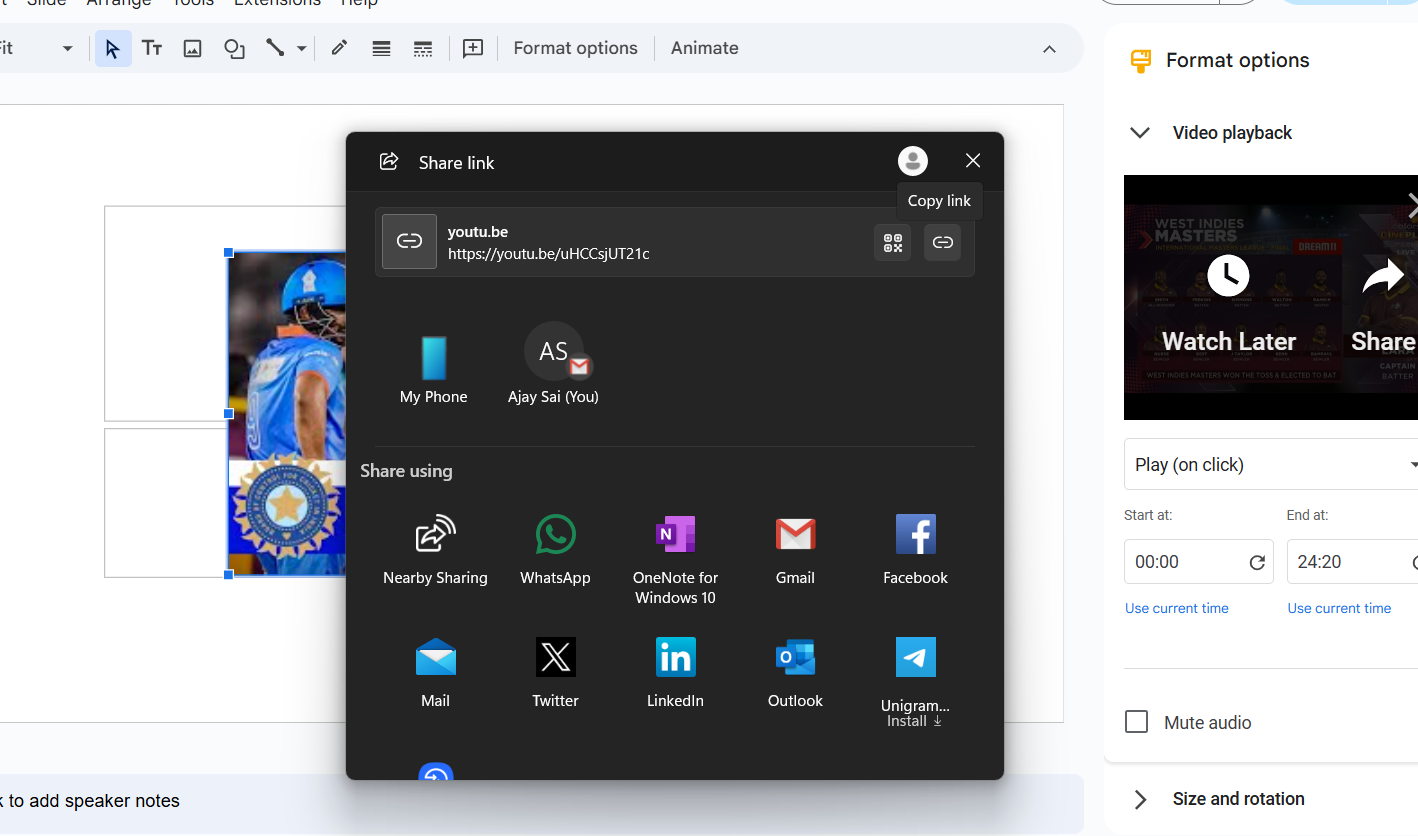Copy the youtu.be link
This screenshot has width=1418, height=836.
[x=942, y=242]
